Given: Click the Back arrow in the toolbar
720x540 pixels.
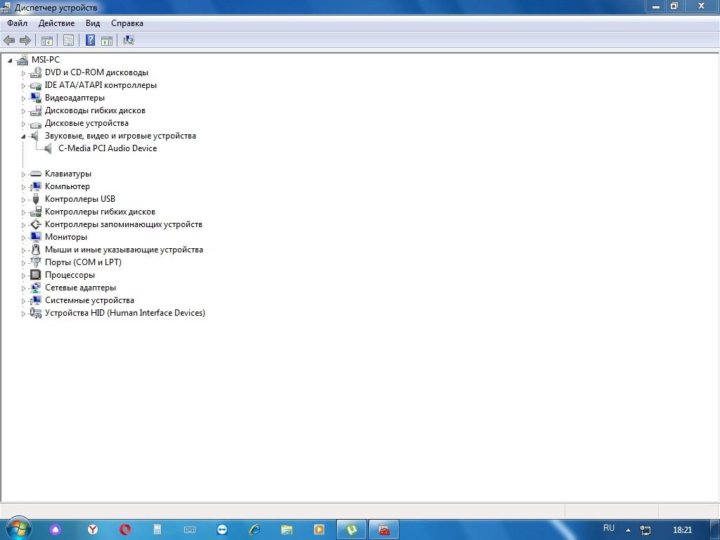Looking at the screenshot, I should (x=9, y=40).
